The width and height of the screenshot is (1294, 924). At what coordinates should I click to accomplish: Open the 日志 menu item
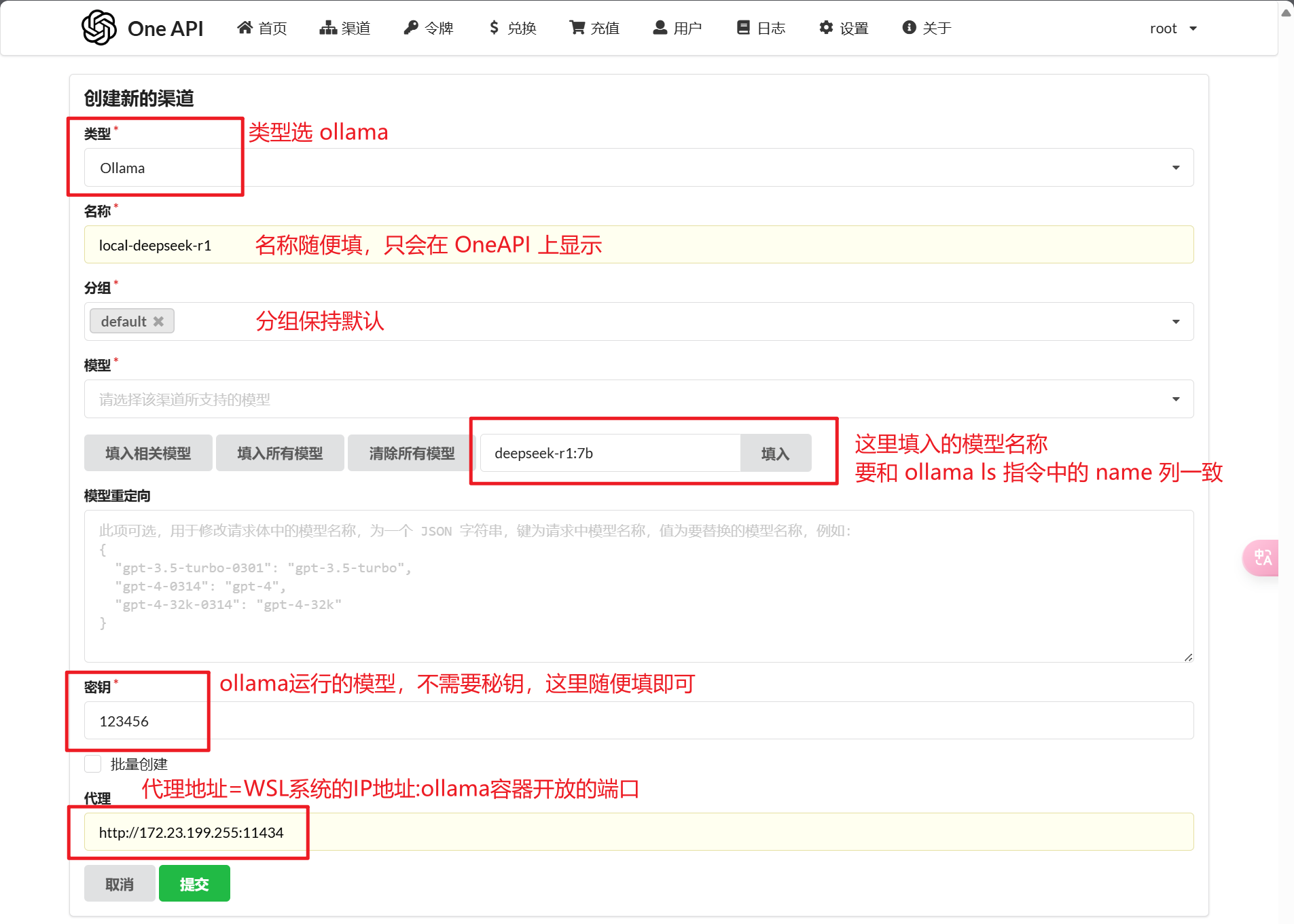[761, 28]
